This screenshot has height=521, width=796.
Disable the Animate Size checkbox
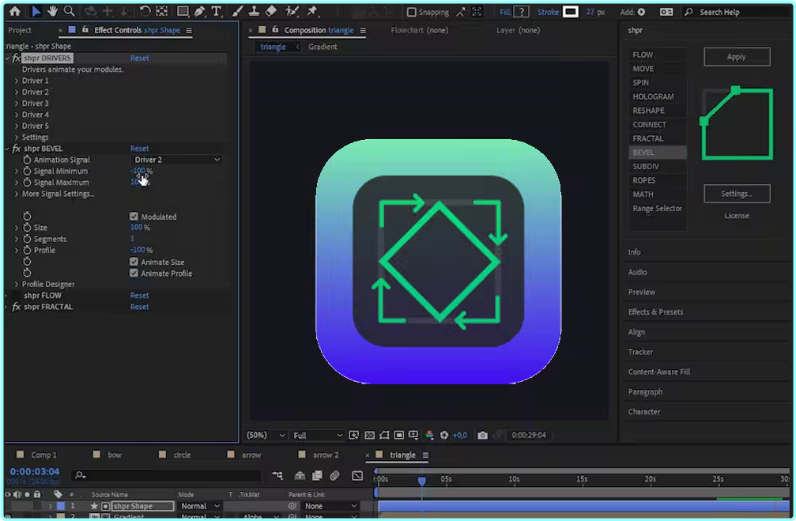point(134,262)
